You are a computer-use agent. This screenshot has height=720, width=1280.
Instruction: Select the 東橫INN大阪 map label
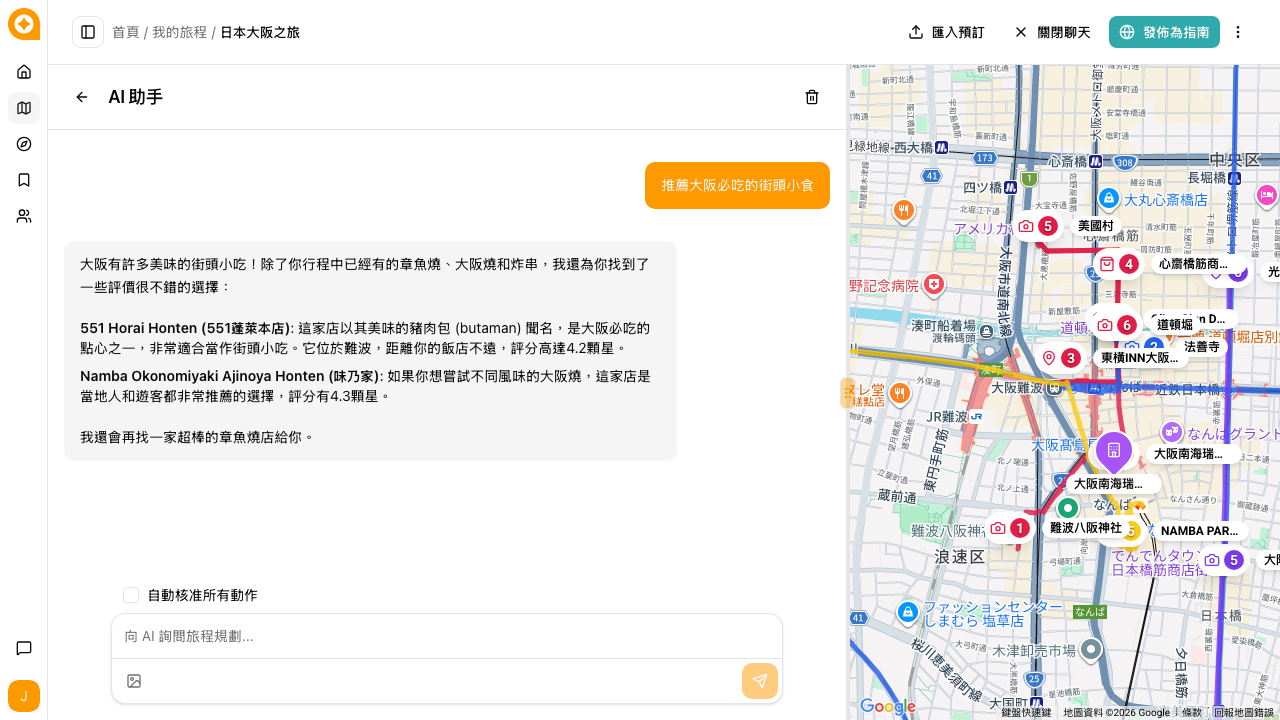pos(1140,358)
